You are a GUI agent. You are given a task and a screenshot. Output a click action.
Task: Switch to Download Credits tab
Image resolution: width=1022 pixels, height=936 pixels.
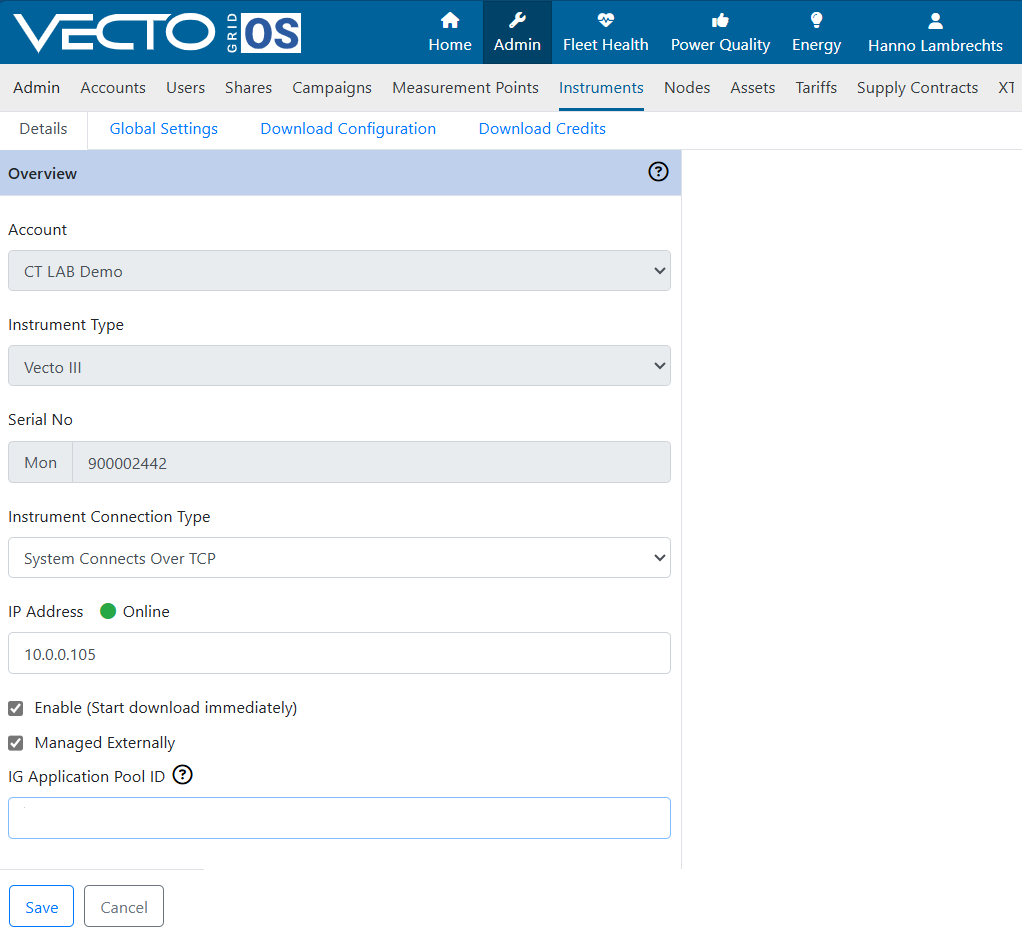[542, 129]
